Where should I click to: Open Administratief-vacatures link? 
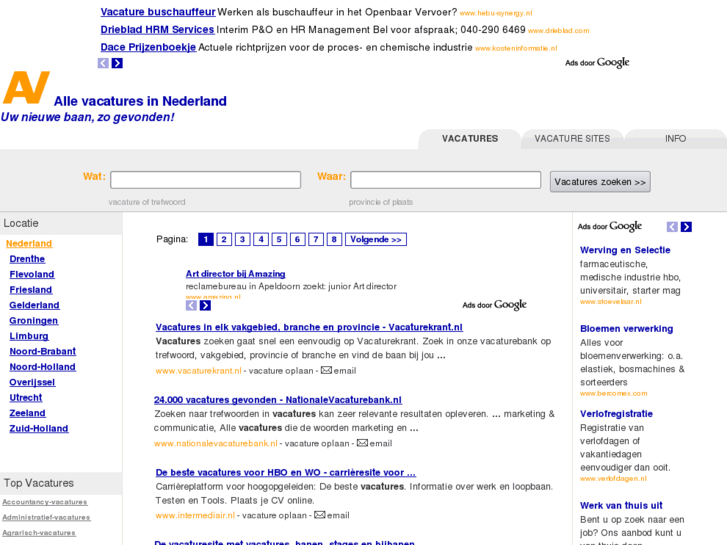click(46, 517)
